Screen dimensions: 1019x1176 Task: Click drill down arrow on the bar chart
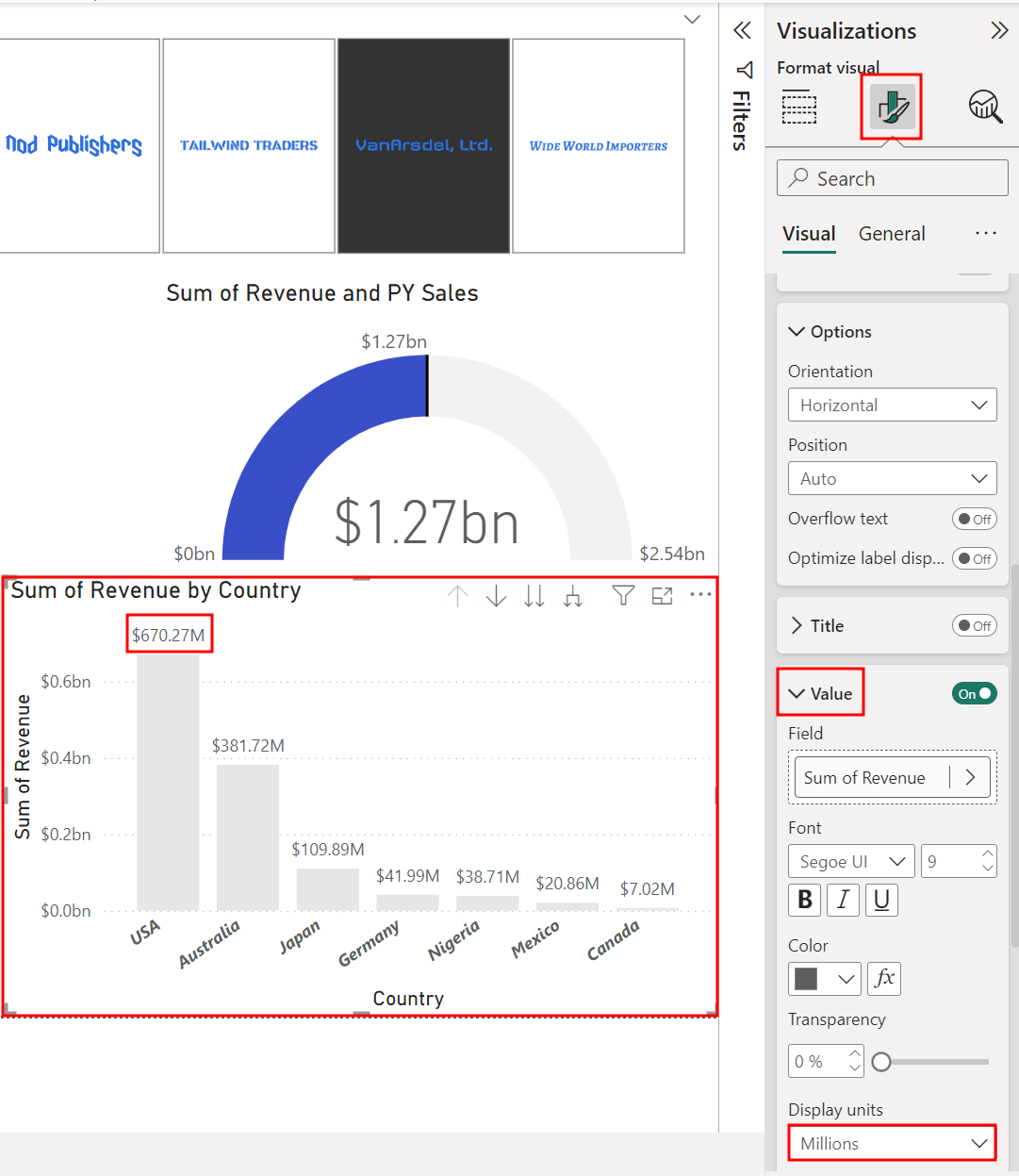496,596
